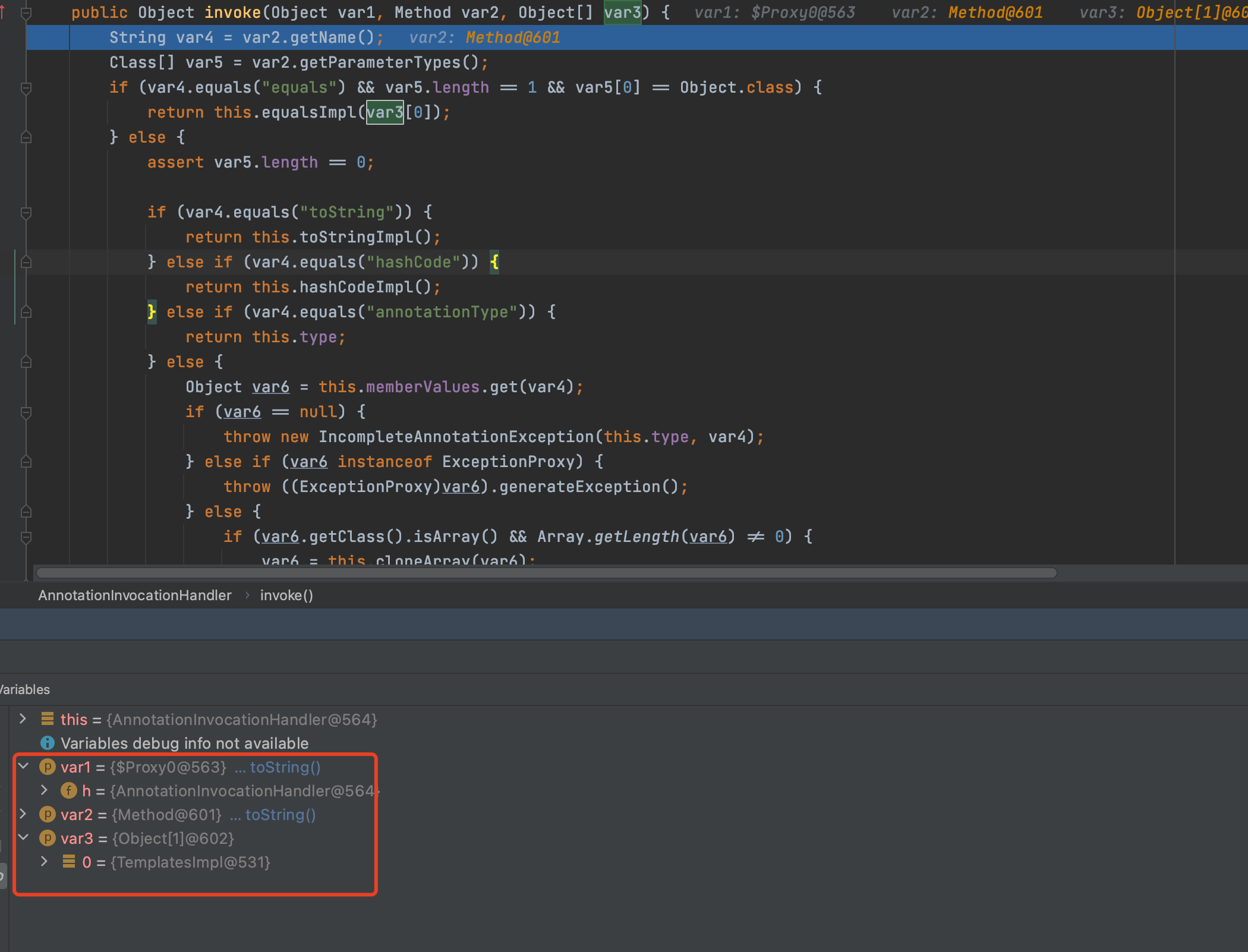Viewport: 1248px width, 952px height.
Task: Click the Variables panel title
Action: click(25, 689)
